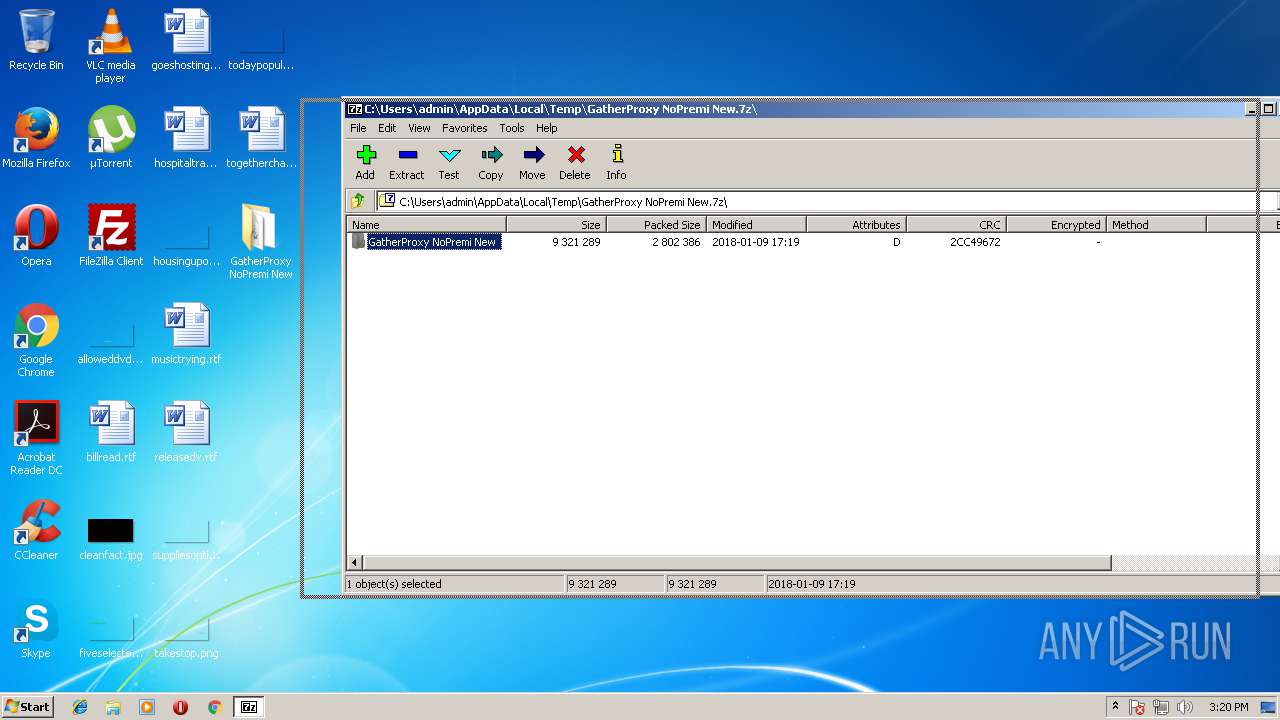Open the Tools menu
This screenshot has width=1280, height=720.
[x=512, y=128]
